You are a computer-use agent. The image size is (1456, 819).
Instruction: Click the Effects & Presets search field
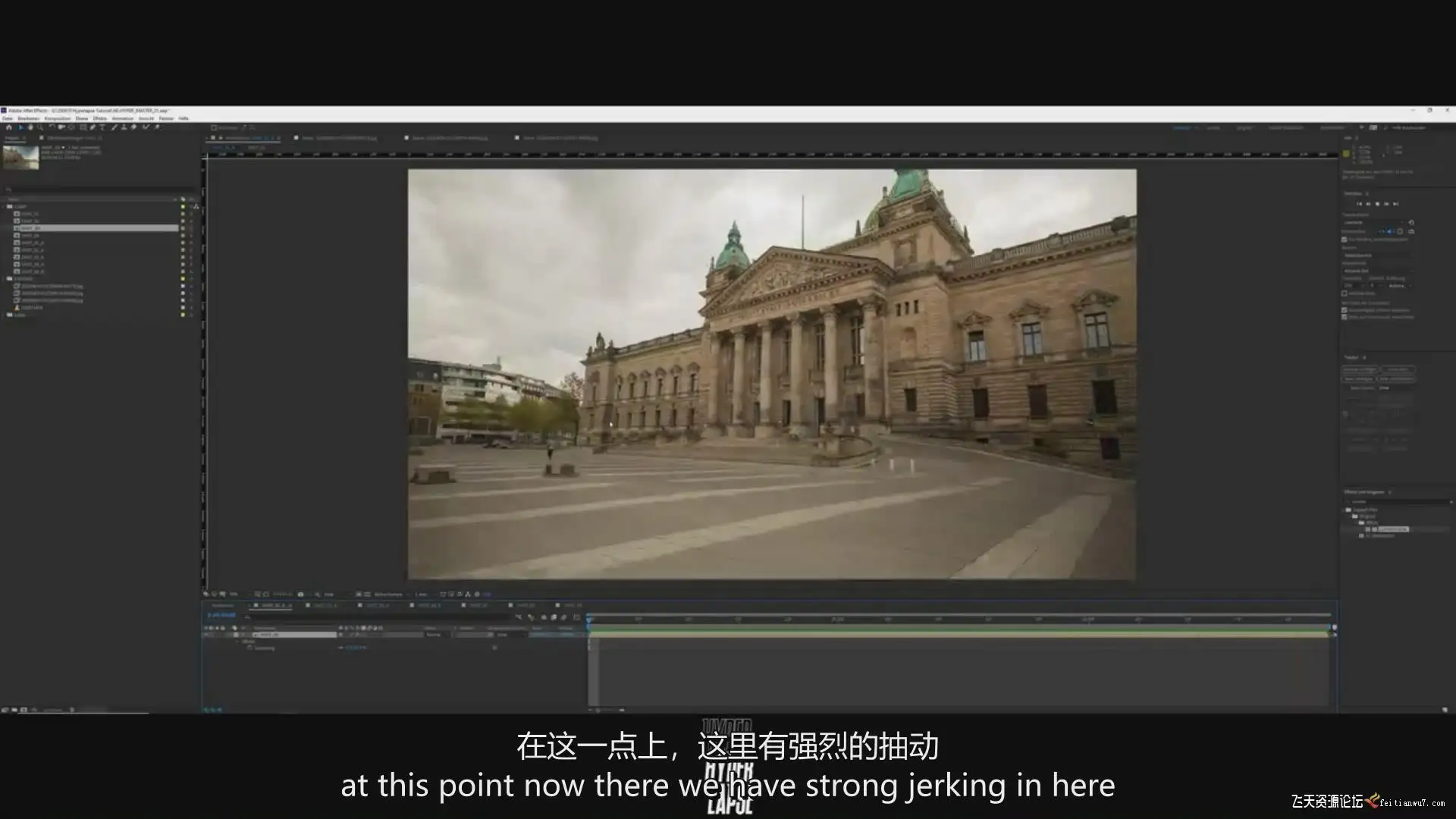1398,501
